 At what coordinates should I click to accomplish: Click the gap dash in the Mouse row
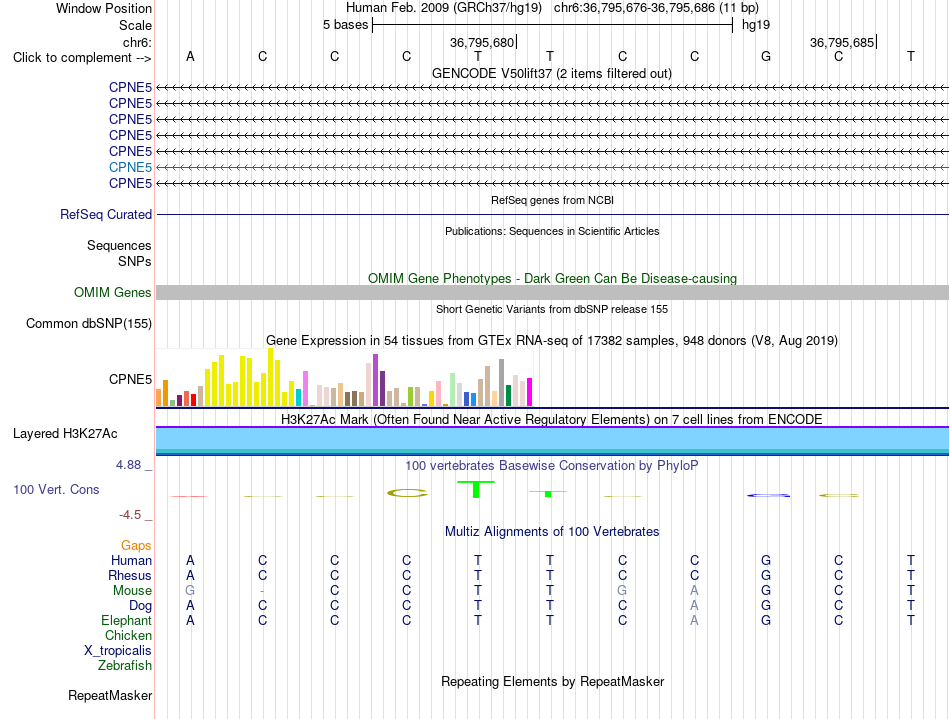(262, 591)
